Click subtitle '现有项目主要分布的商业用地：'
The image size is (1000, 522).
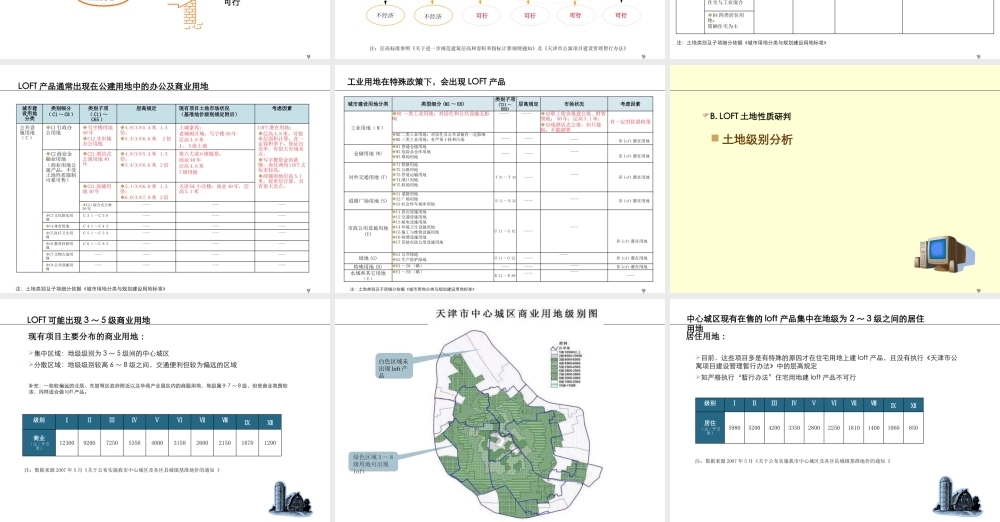pyautogui.click(x=87, y=336)
